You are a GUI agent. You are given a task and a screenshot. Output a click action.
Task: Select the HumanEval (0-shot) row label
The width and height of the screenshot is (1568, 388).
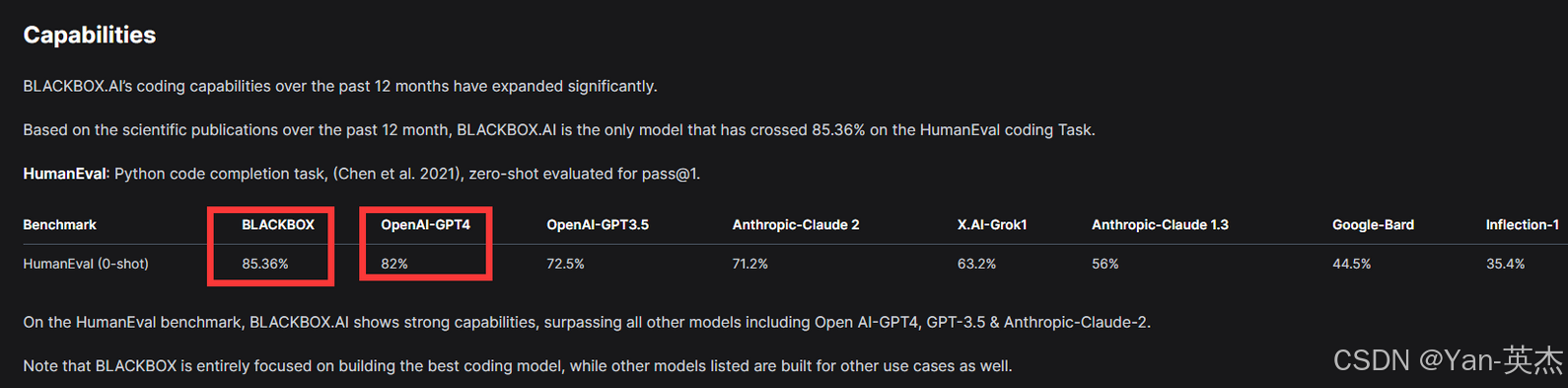click(x=86, y=264)
